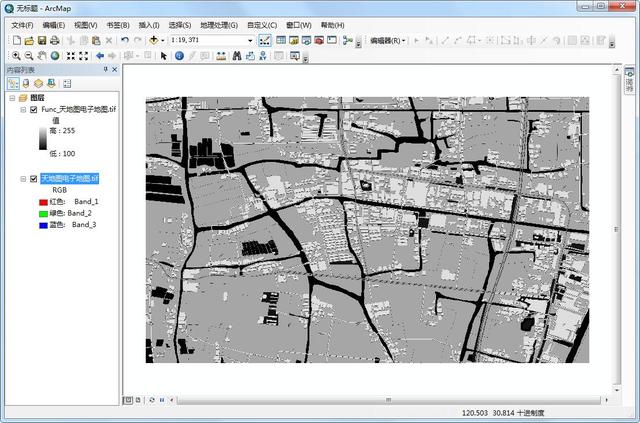
Task: Click the Add Data button
Action: pos(154,40)
